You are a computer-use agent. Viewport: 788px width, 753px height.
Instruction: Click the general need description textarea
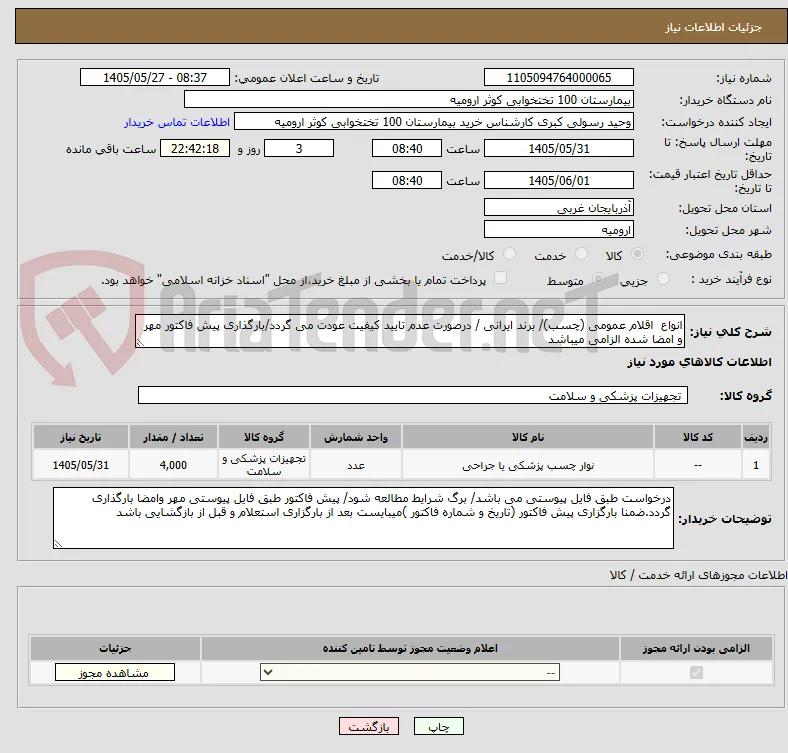(x=410, y=332)
